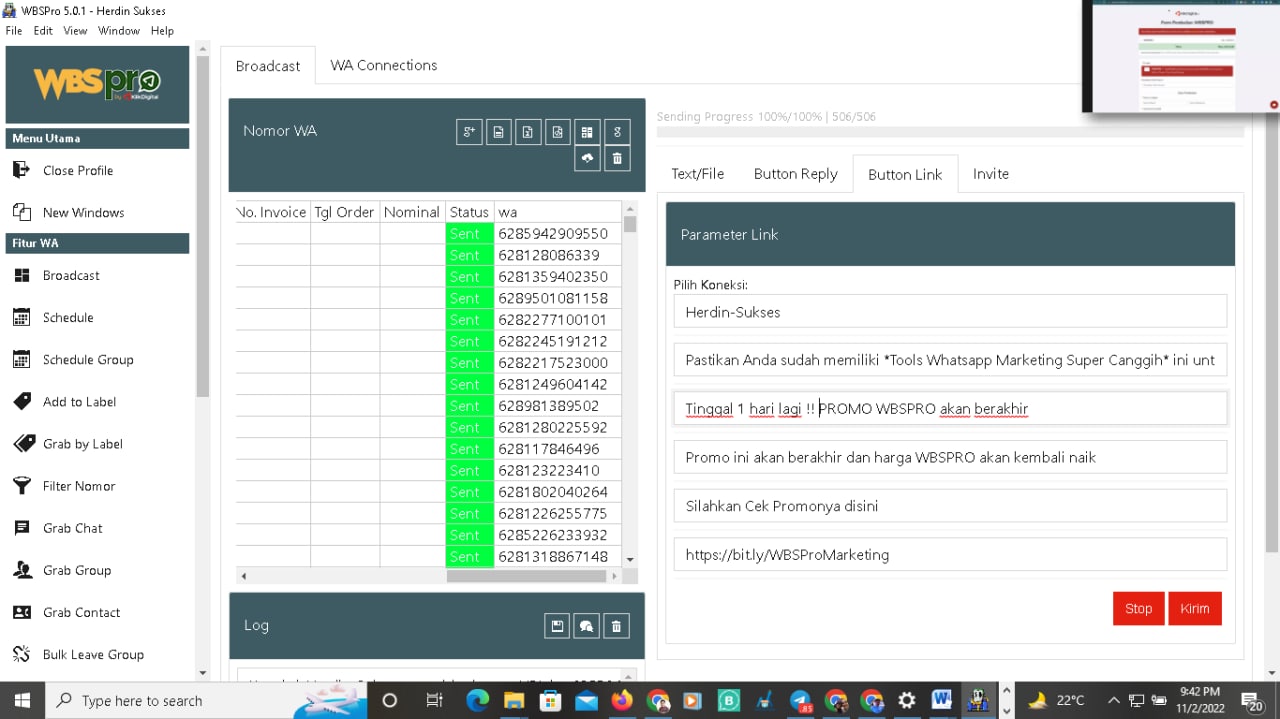Viewport: 1280px width, 719px height.
Task: Click the text file import icon in Nomor WA
Action: click(x=499, y=132)
